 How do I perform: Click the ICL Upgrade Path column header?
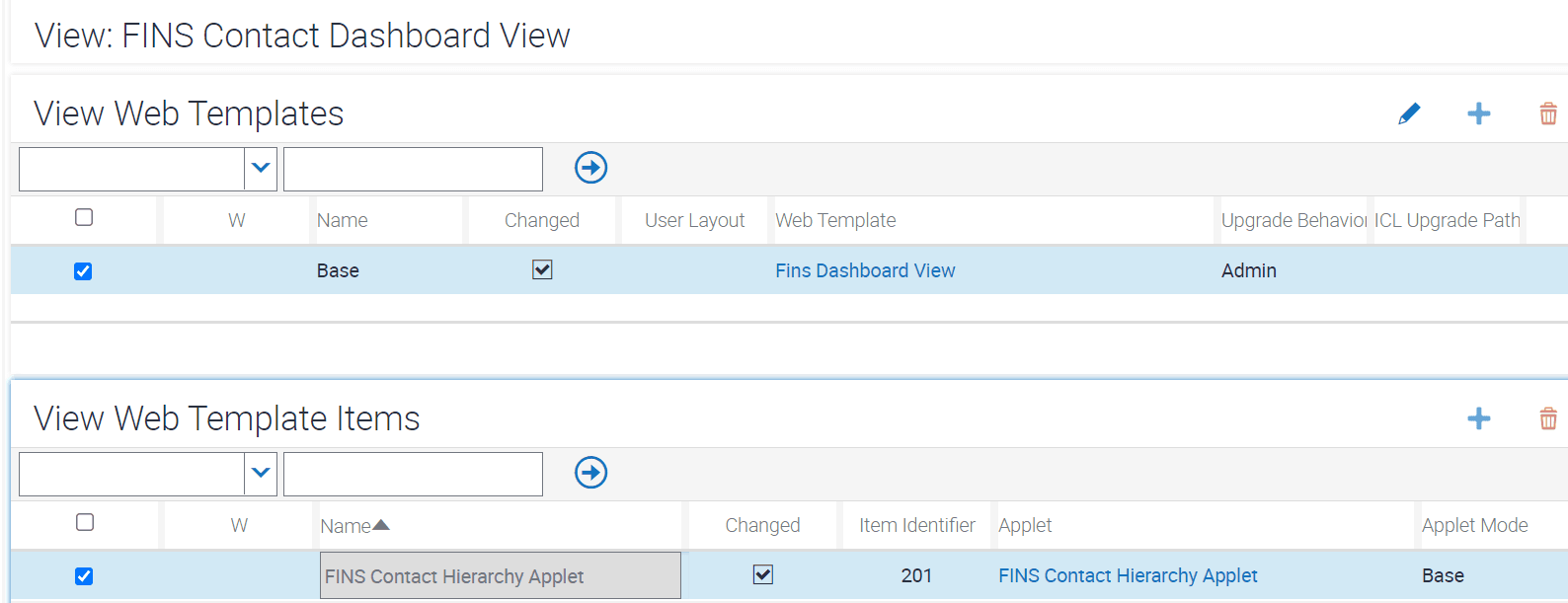(1448, 220)
